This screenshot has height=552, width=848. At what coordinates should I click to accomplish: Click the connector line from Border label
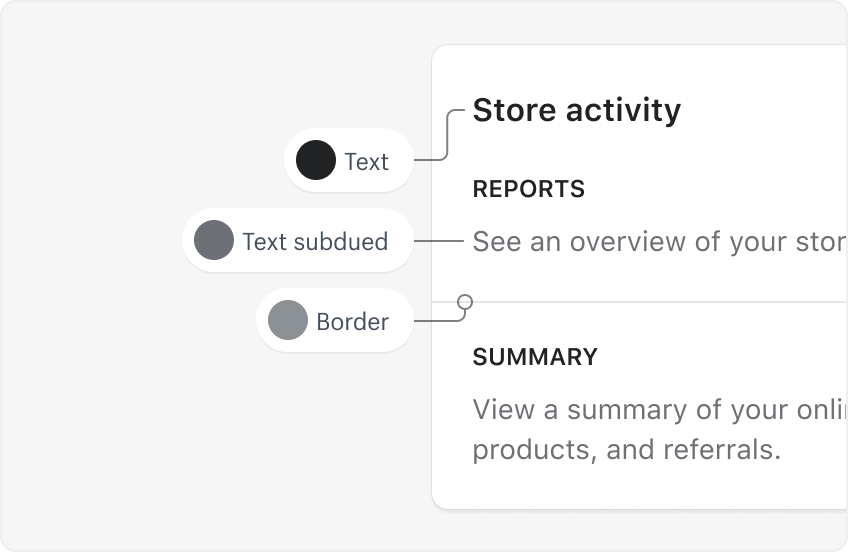[x=438, y=320]
